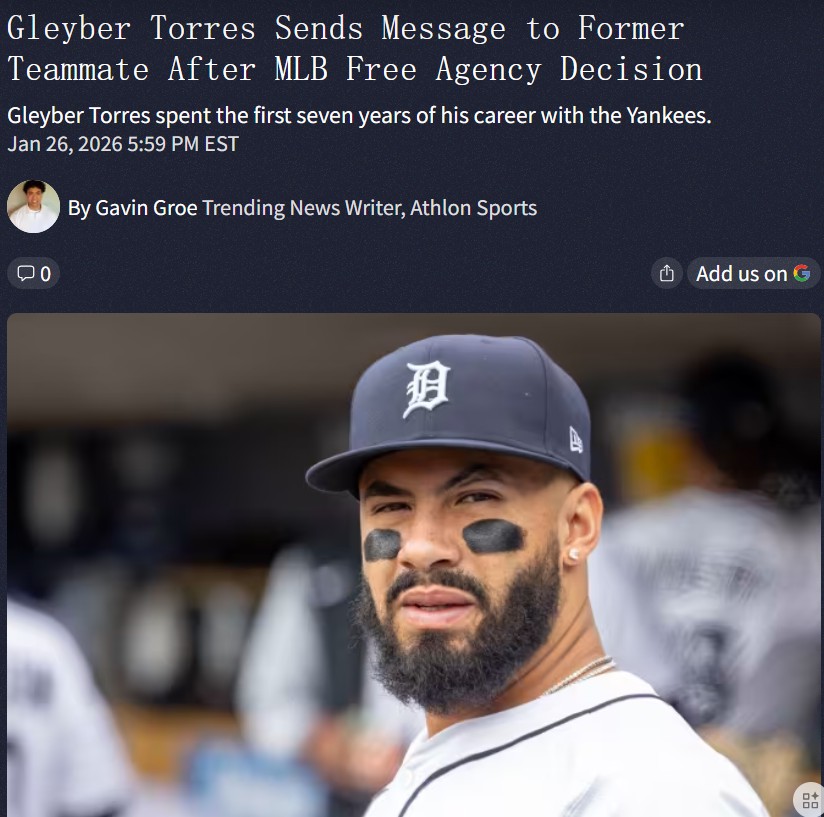Open the Gavin Groe author link

click(146, 208)
